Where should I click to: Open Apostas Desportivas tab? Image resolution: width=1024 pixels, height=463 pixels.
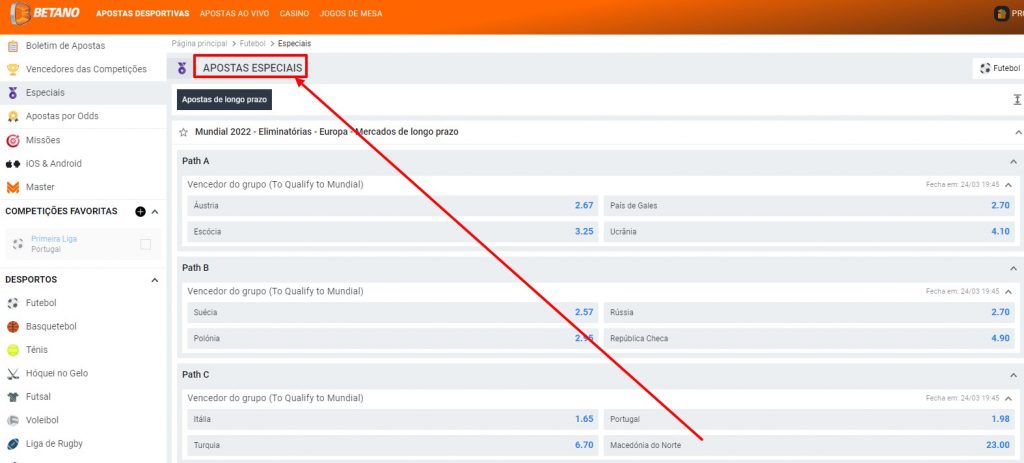142,13
